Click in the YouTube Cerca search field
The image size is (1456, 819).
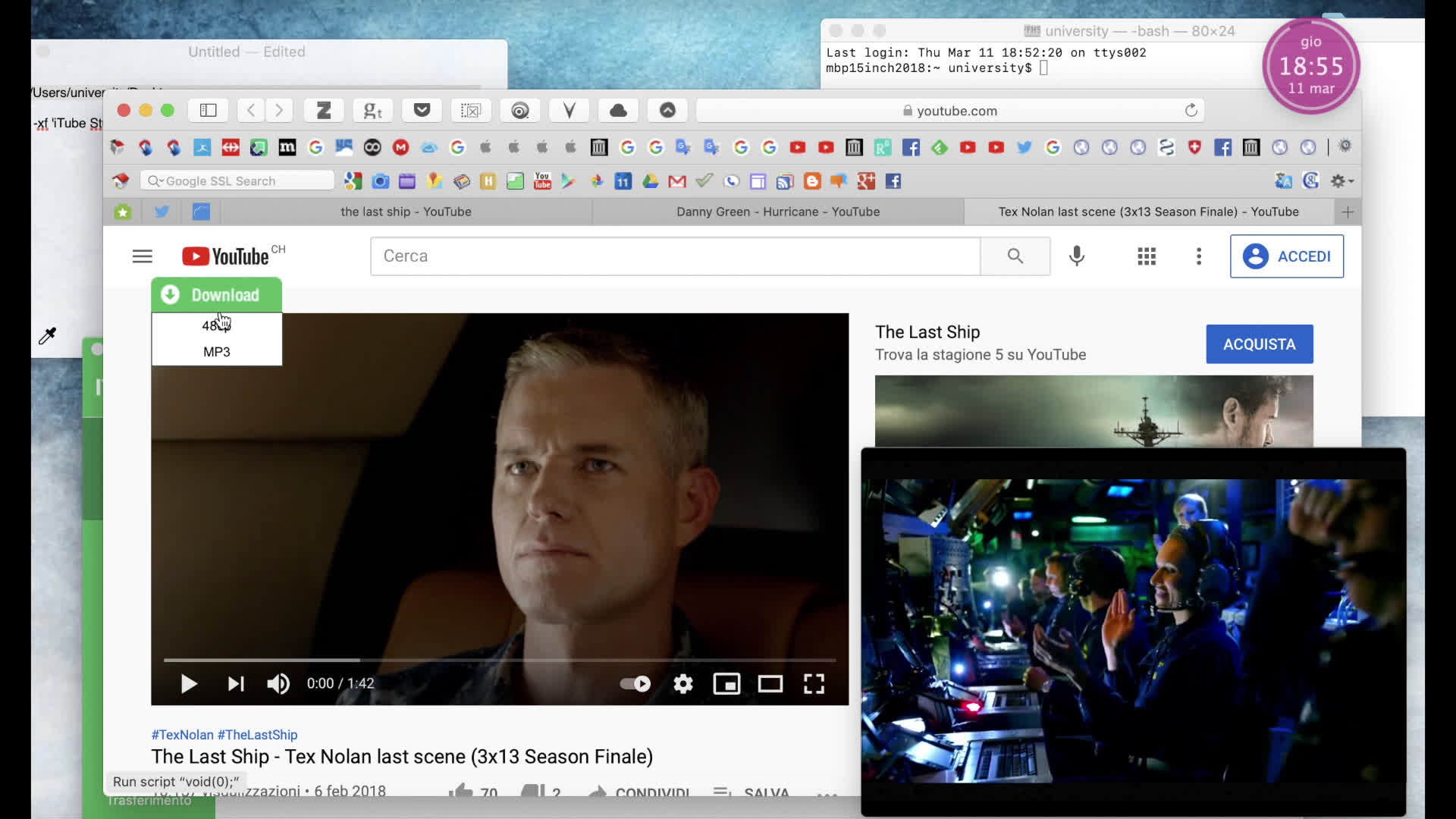coord(675,256)
